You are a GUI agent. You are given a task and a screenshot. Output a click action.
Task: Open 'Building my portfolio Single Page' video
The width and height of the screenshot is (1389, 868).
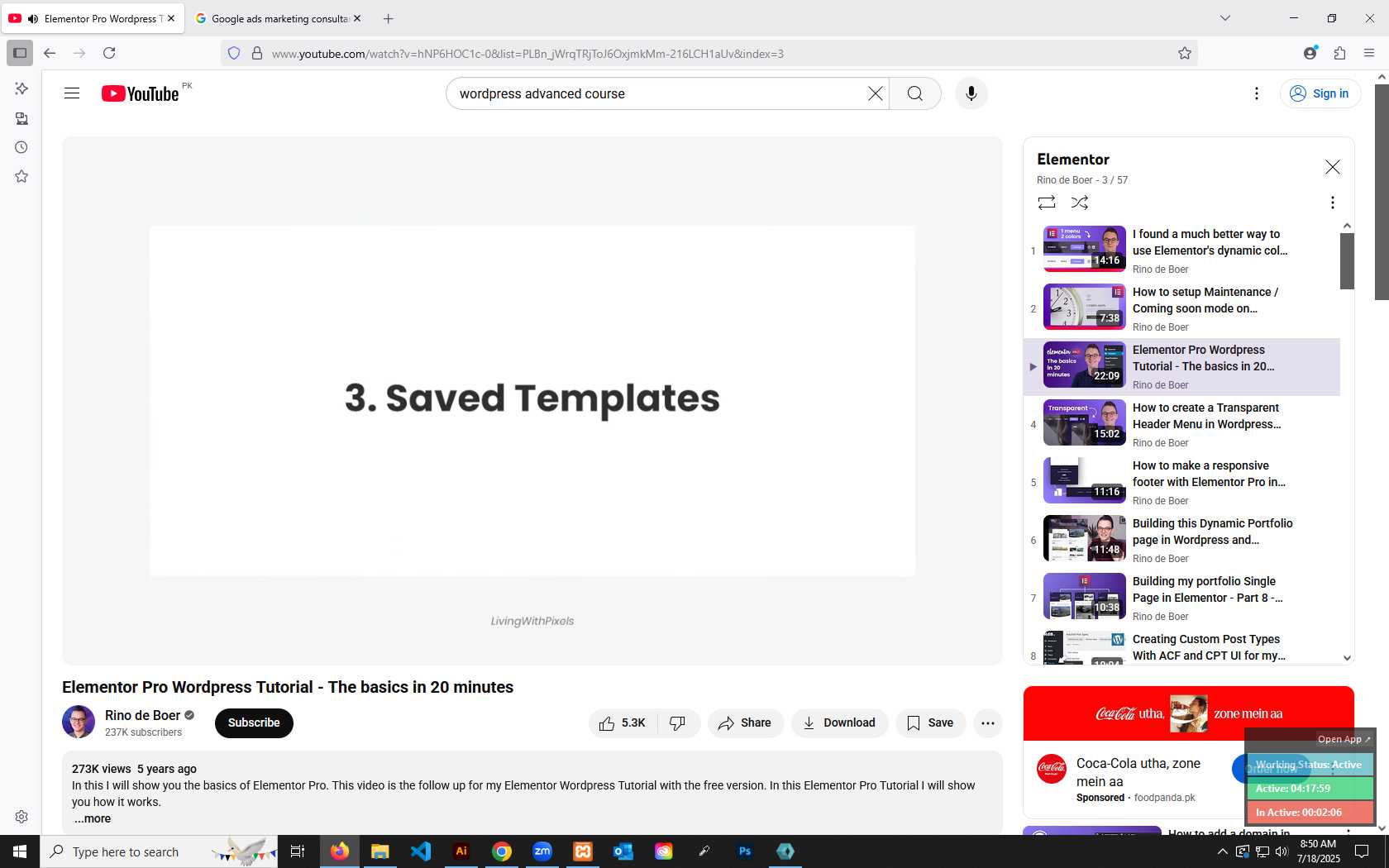[1182, 598]
